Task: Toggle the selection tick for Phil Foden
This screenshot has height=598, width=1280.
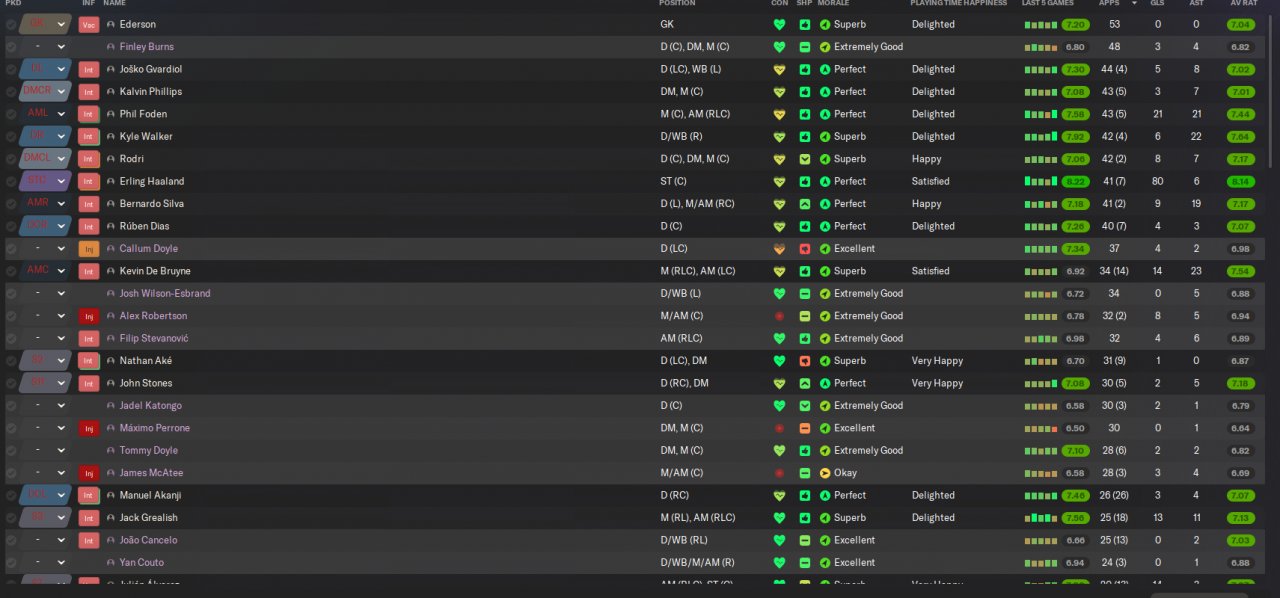Action: click(x=11, y=114)
